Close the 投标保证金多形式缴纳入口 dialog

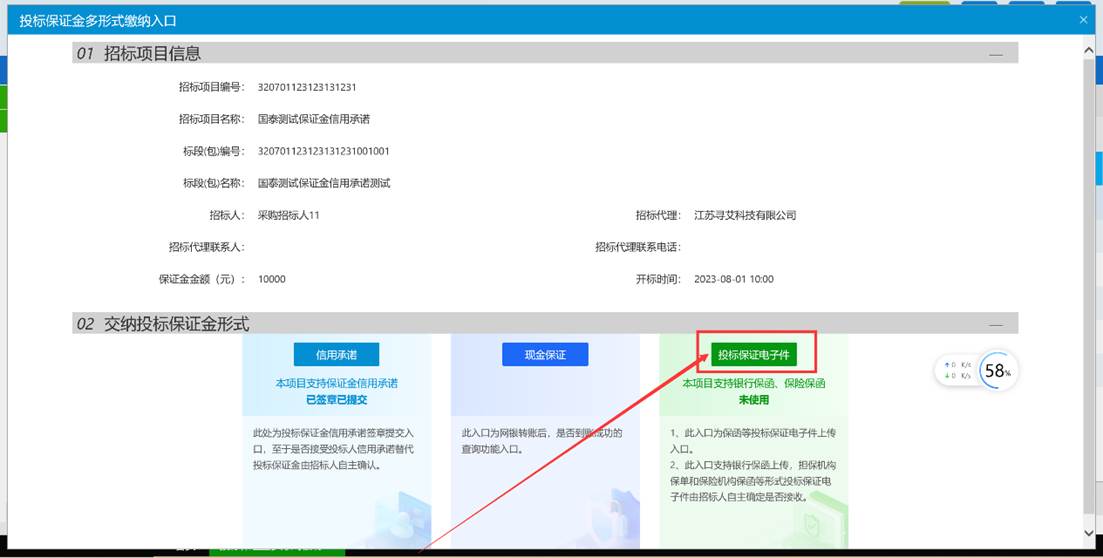1083,20
